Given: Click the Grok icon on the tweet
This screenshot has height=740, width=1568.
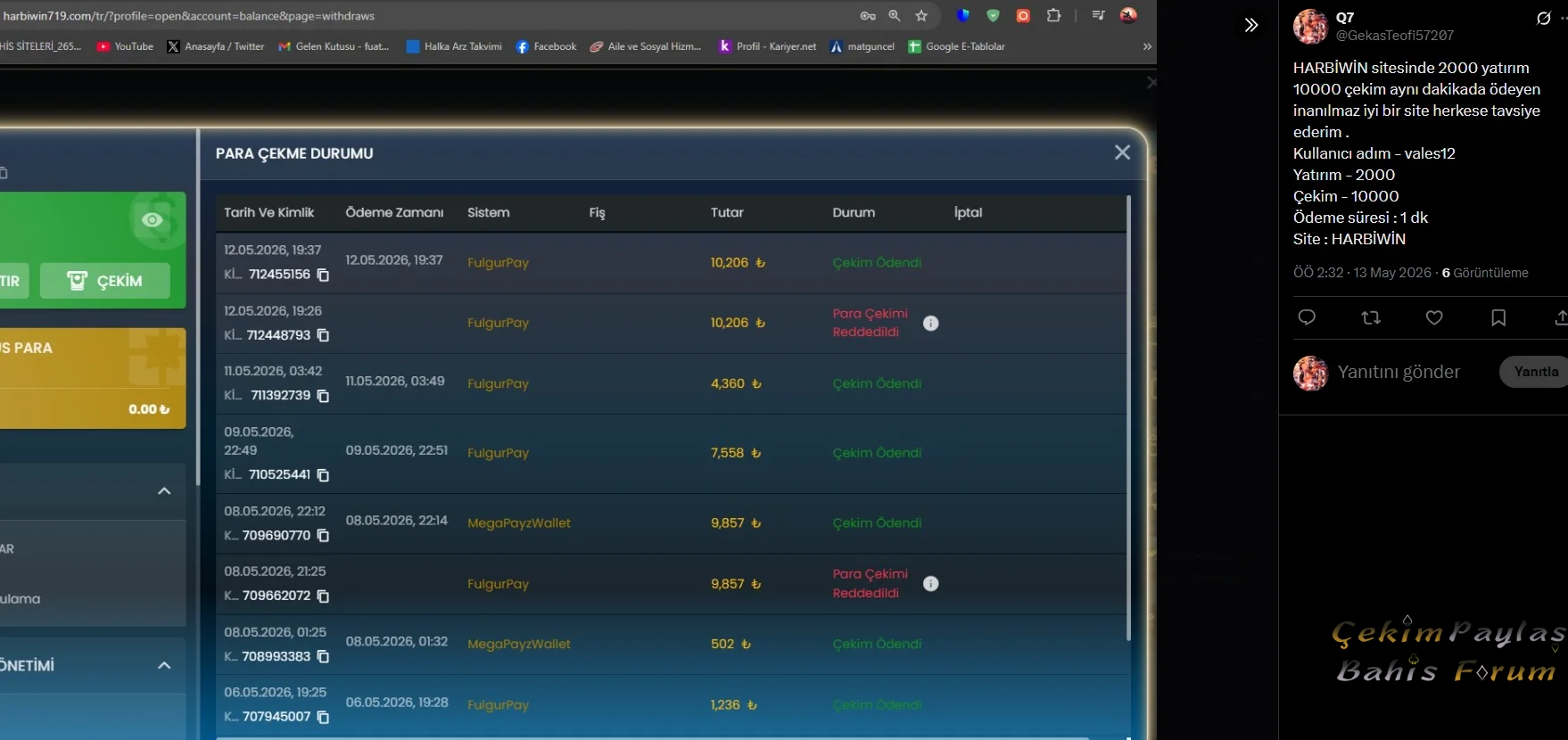Looking at the screenshot, I should [1544, 18].
